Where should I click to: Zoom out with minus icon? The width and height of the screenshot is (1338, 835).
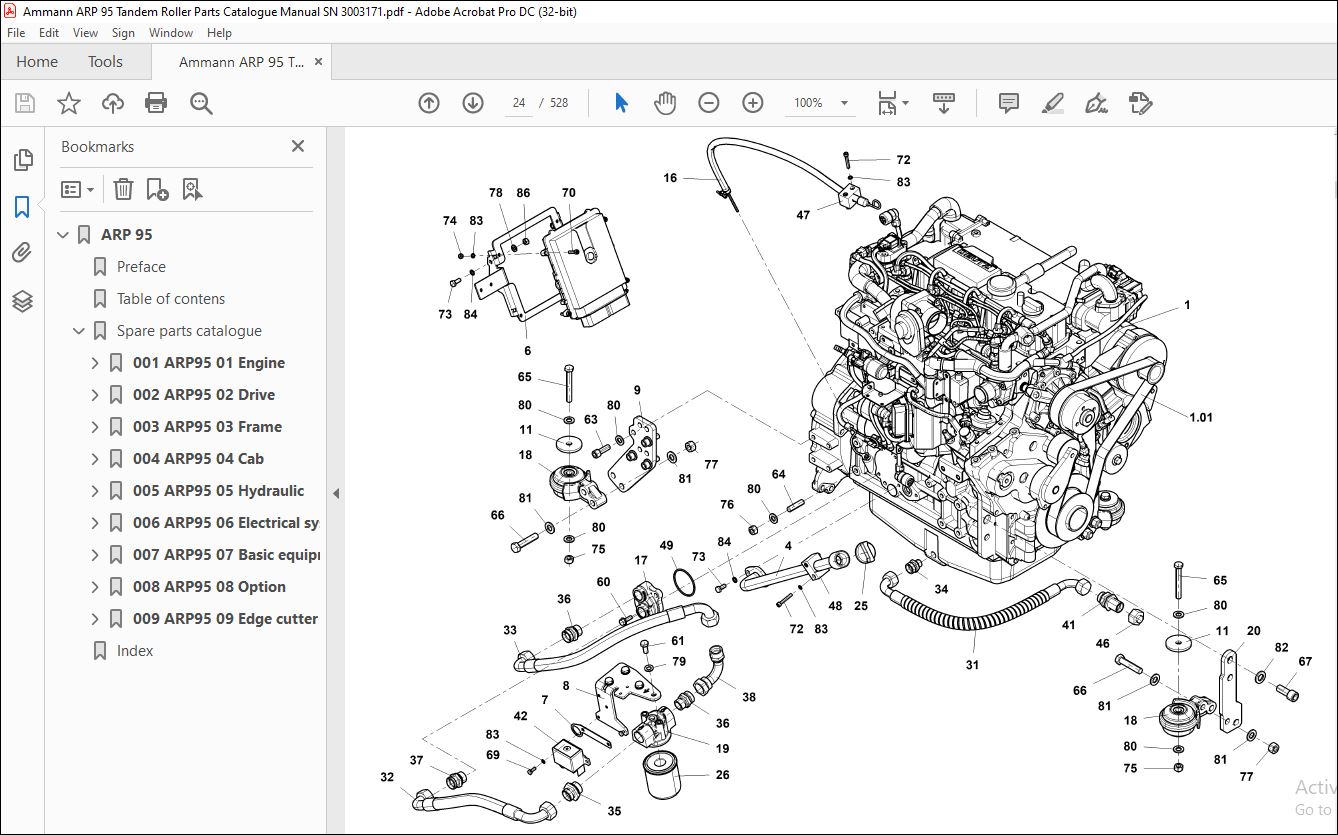point(709,103)
